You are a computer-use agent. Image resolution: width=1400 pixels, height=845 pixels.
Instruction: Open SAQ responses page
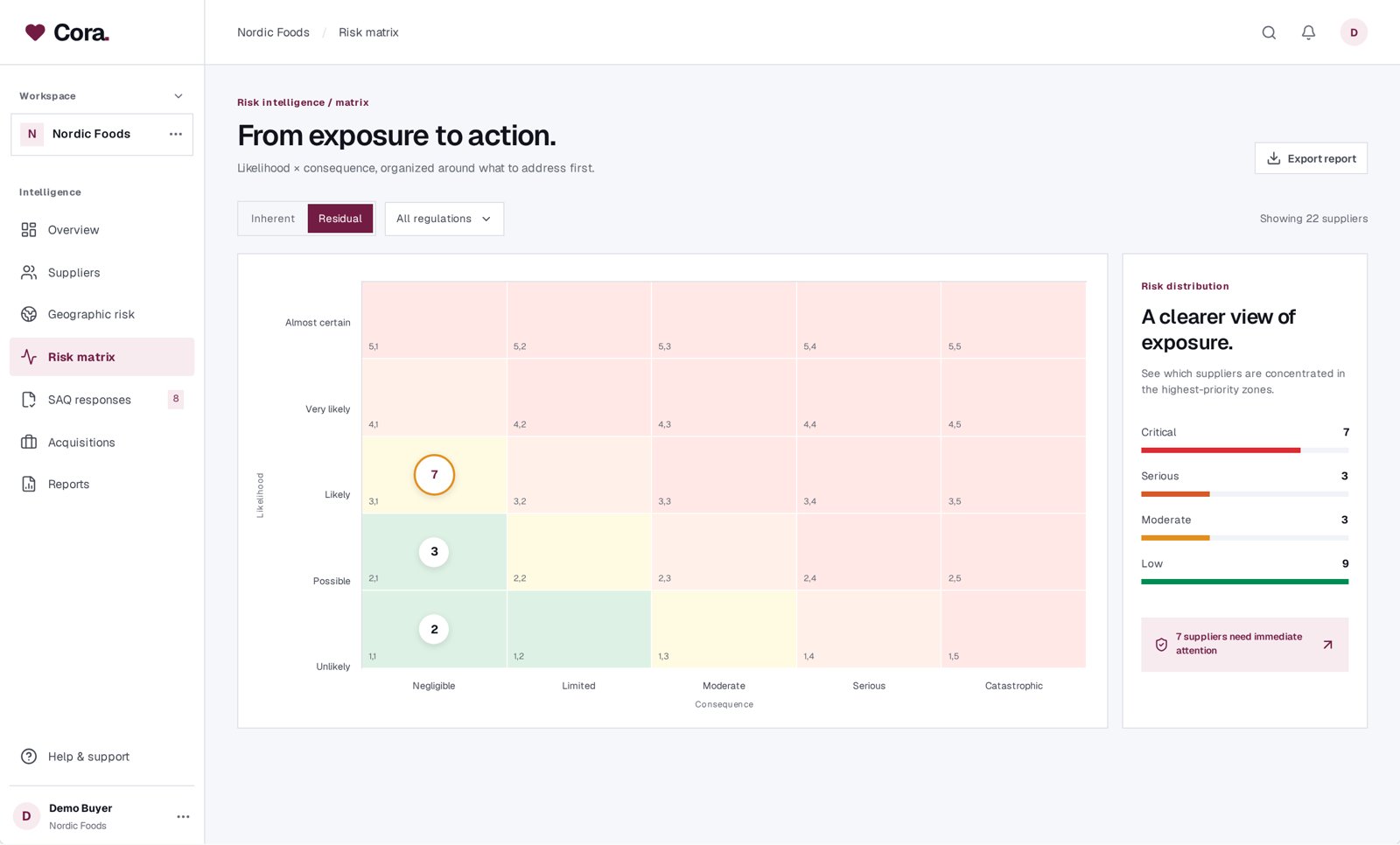(x=101, y=400)
